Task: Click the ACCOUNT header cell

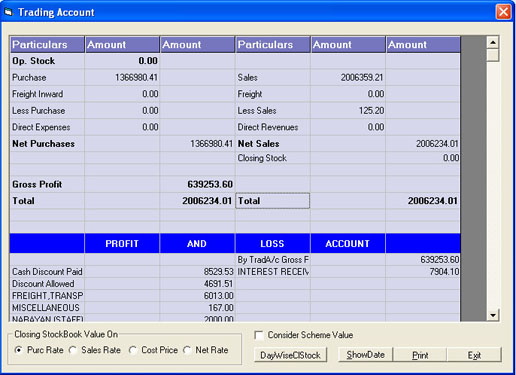Action: coord(348,243)
